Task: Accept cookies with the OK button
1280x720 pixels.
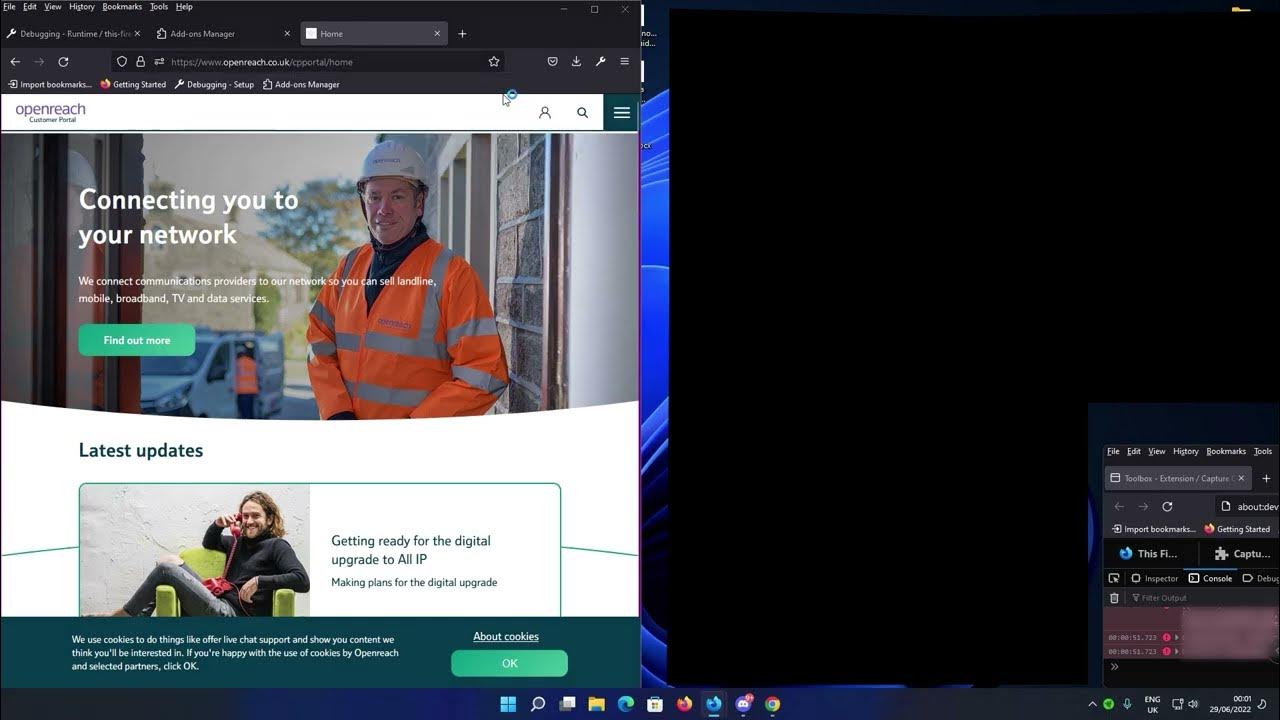Action: 510,663
